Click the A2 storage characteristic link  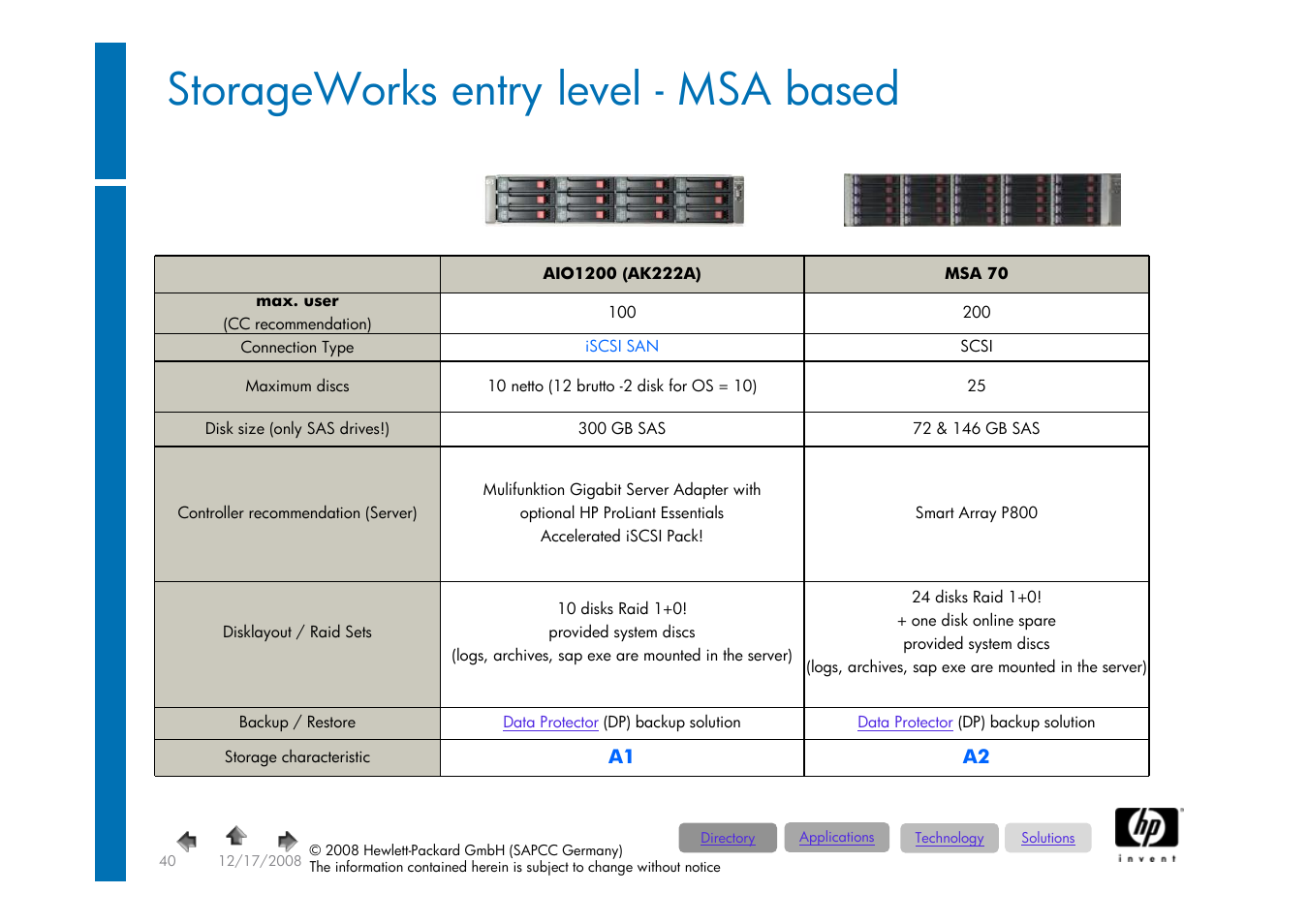976,756
